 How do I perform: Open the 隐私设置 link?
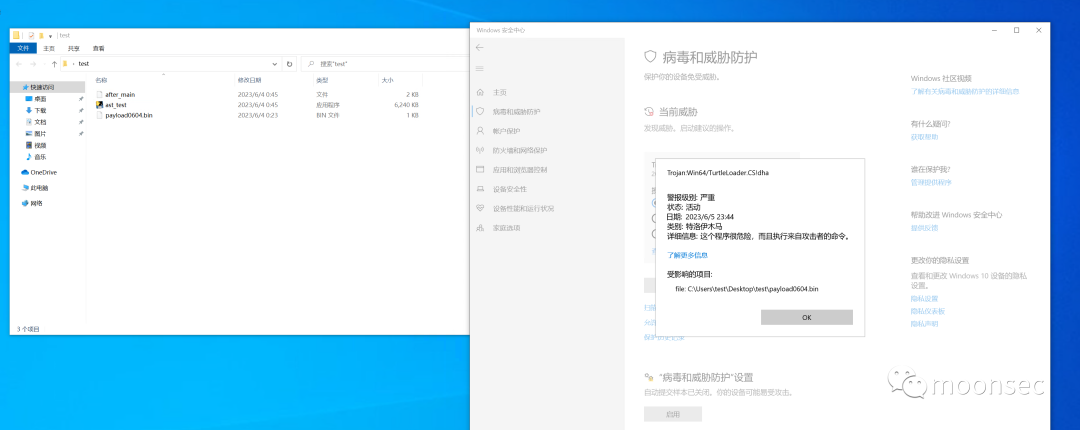pos(924,298)
